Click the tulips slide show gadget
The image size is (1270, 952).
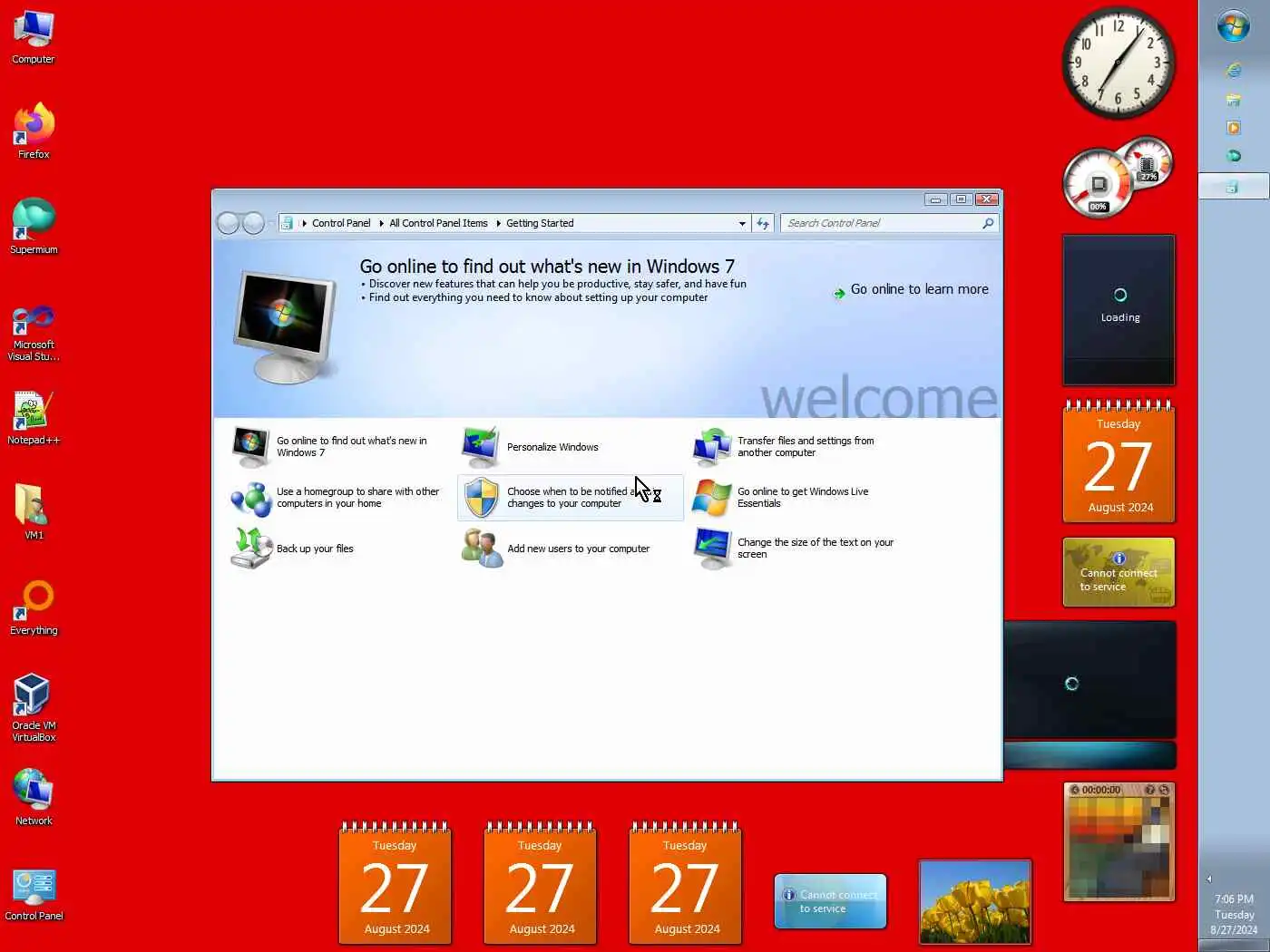coord(975,902)
